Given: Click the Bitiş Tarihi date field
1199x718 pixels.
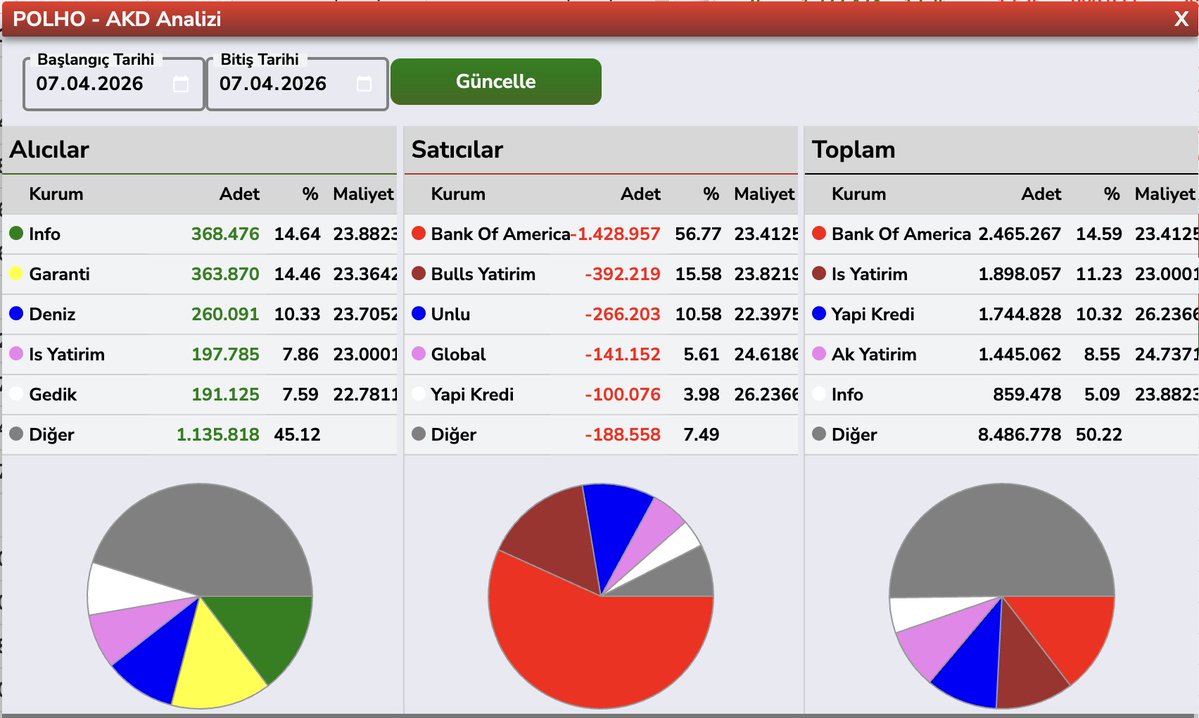Looking at the screenshot, I should [297, 84].
